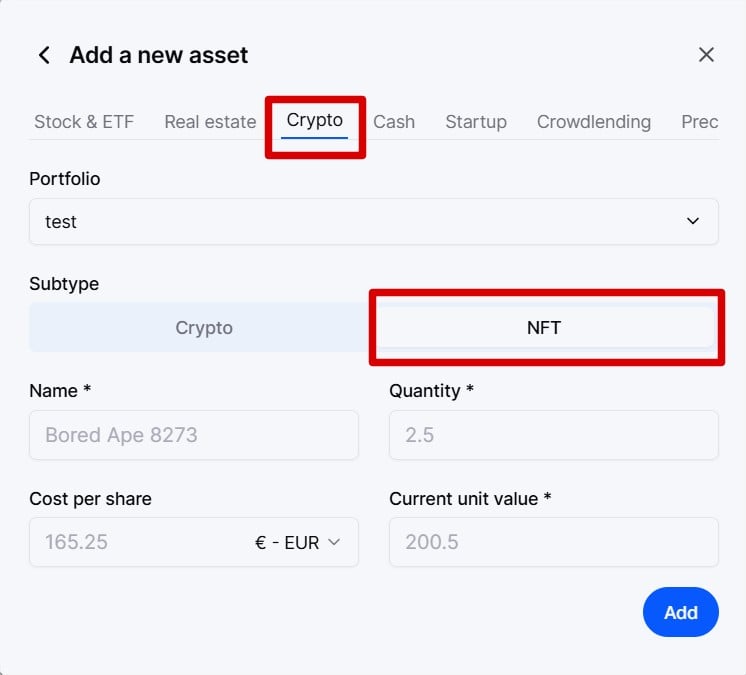
Task: Focus the Current unit value field
Action: pyautogui.click(x=553, y=542)
